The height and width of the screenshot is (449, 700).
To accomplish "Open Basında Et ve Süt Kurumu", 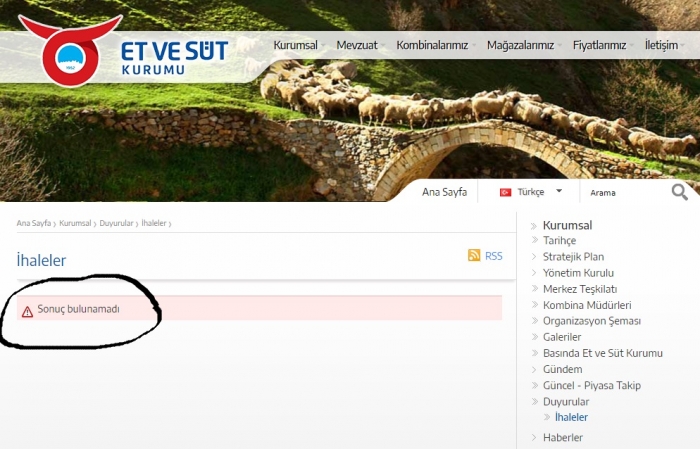I will click(x=603, y=353).
